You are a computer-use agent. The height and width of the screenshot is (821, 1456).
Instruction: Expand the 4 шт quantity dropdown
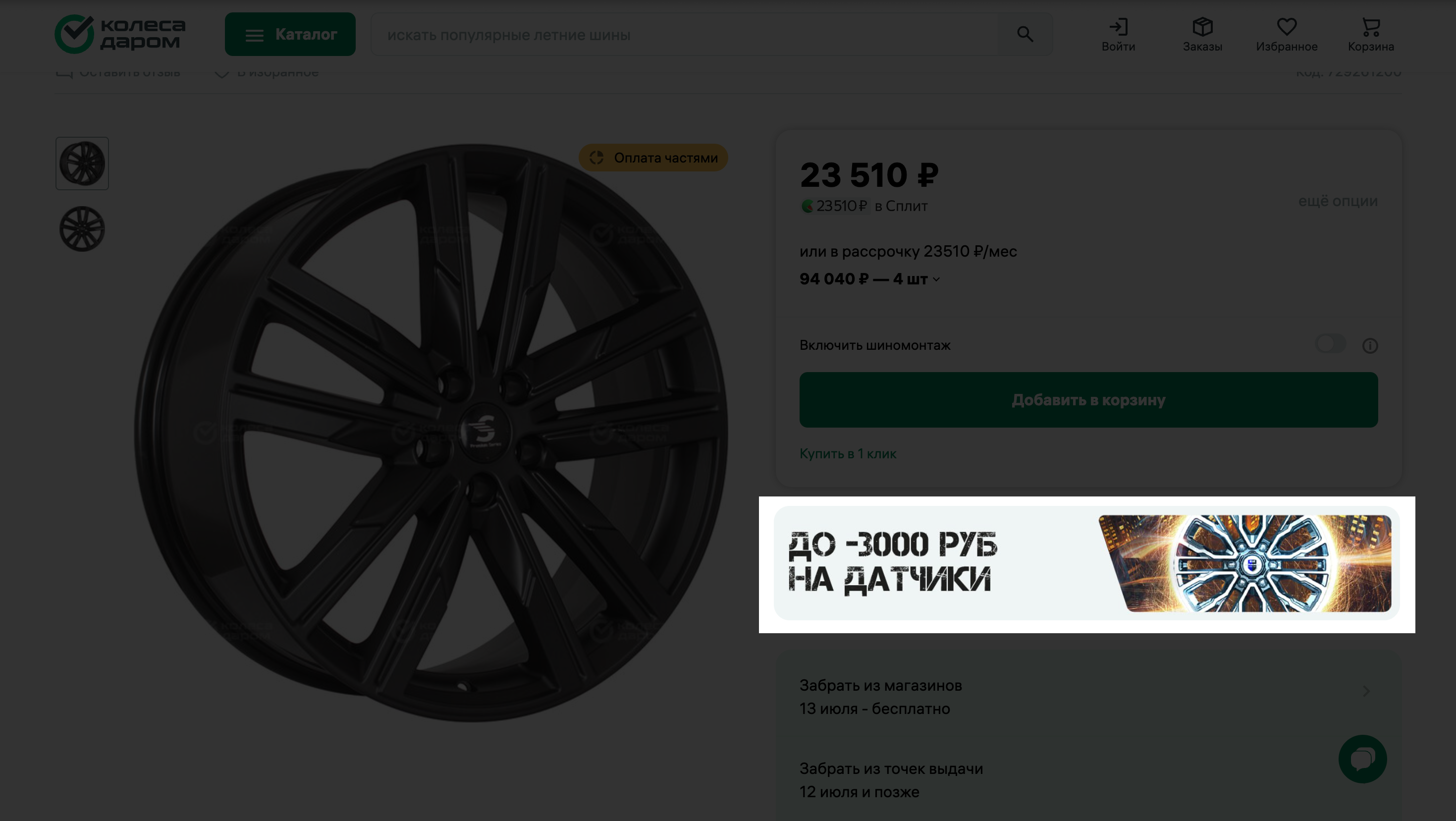coord(936,279)
